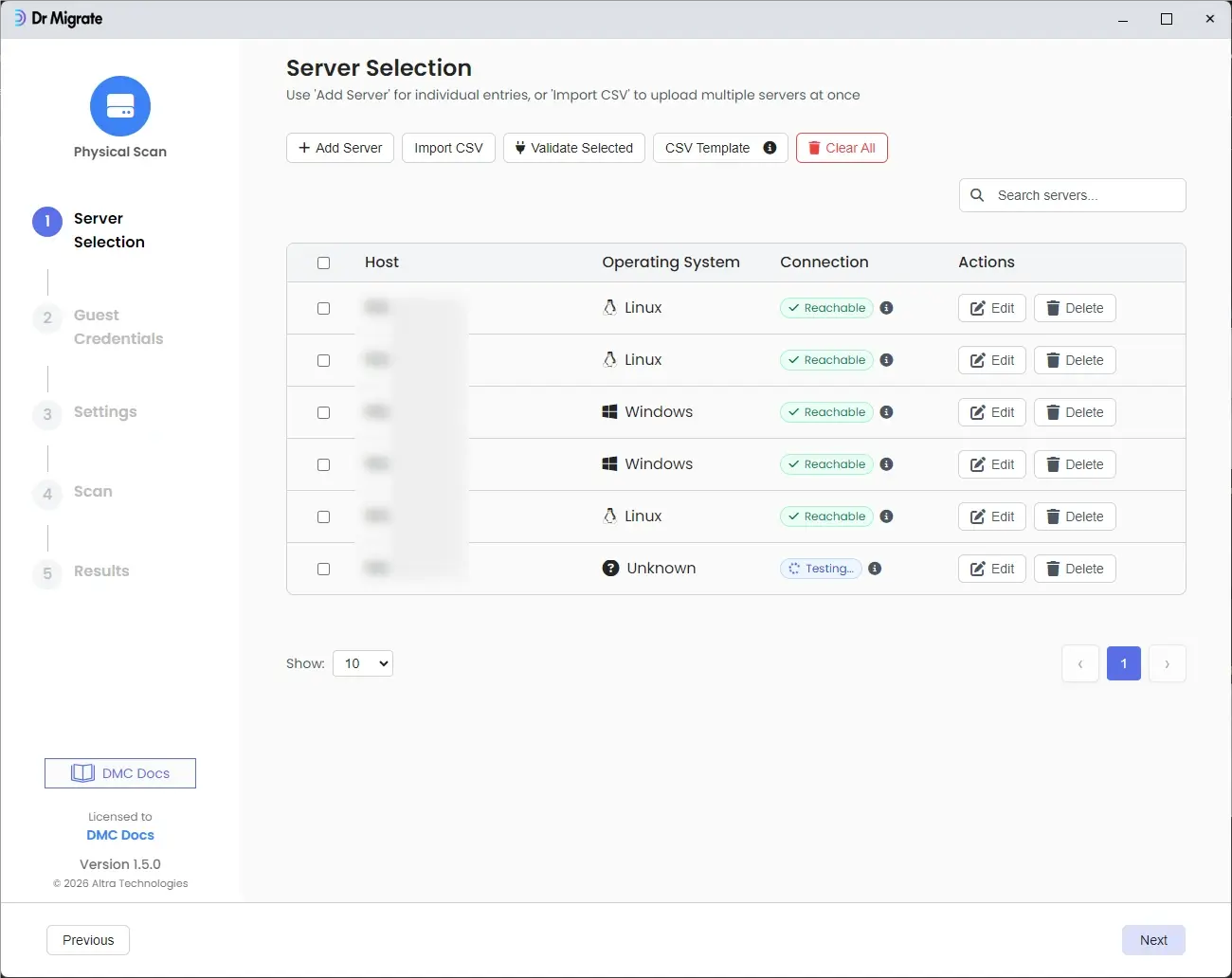Image resolution: width=1232 pixels, height=978 pixels.
Task: Click the Connection column header
Action: pyautogui.click(x=824, y=263)
